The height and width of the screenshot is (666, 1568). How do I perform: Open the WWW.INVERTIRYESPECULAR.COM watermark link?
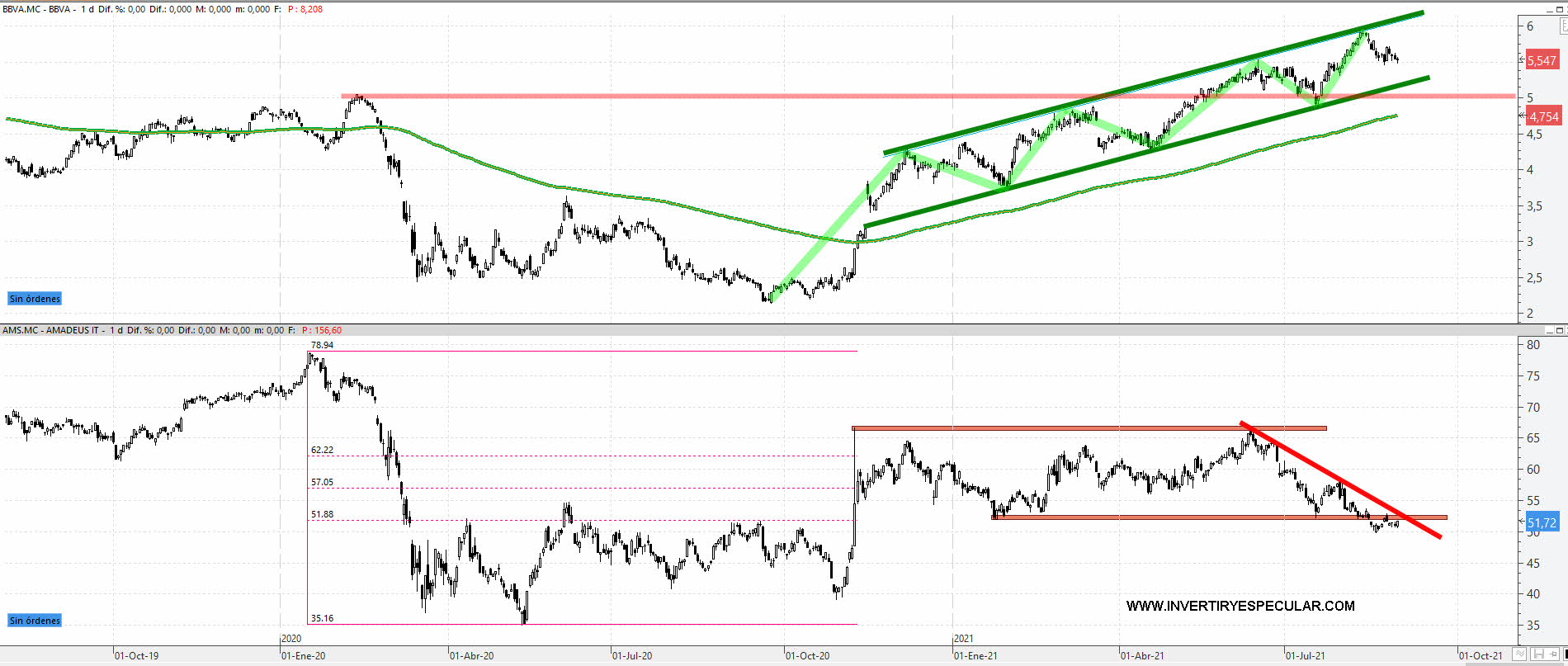(x=1240, y=606)
